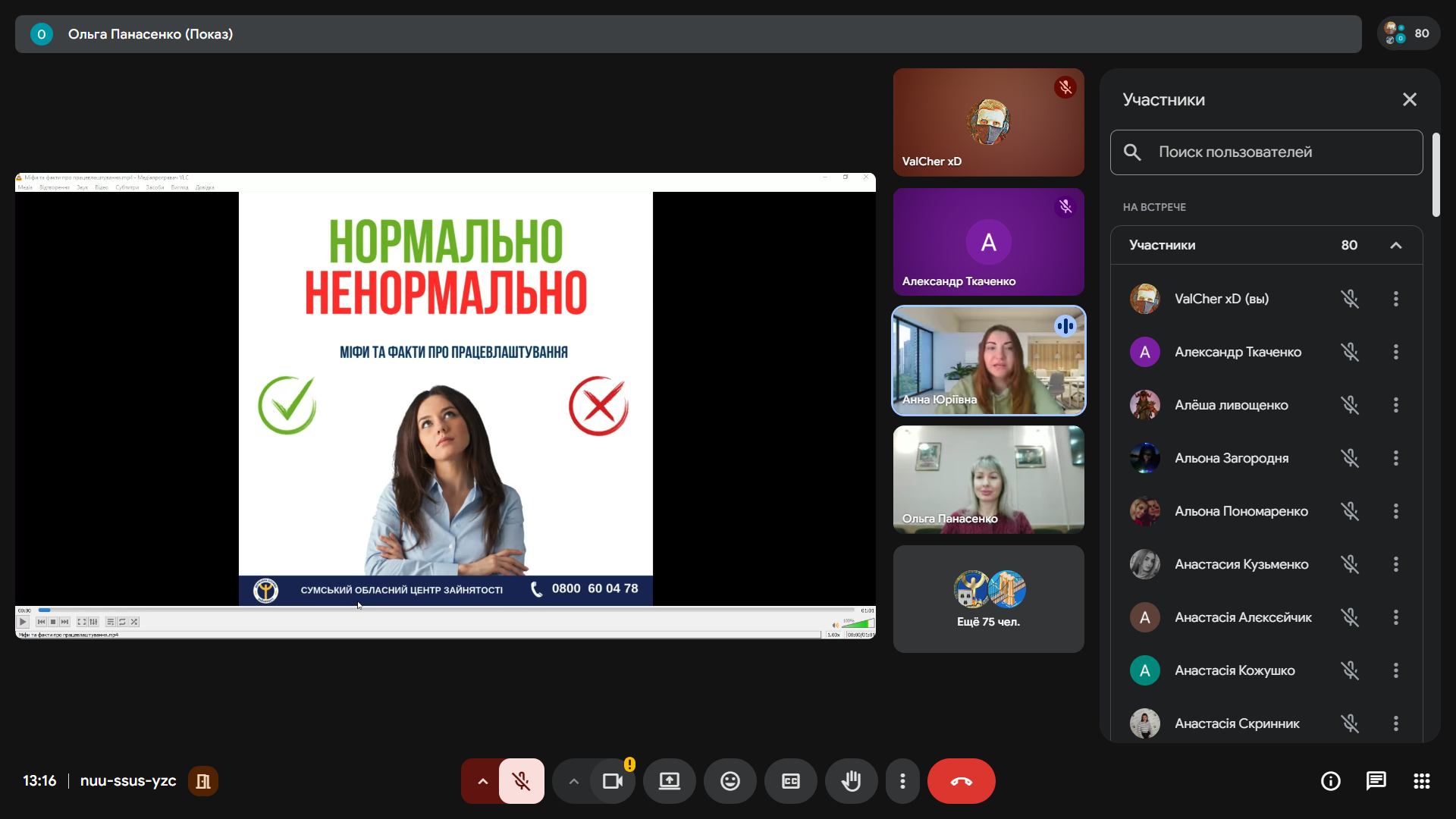Open the activities grid
This screenshot has height=819, width=1456.
pos(1421,781)
